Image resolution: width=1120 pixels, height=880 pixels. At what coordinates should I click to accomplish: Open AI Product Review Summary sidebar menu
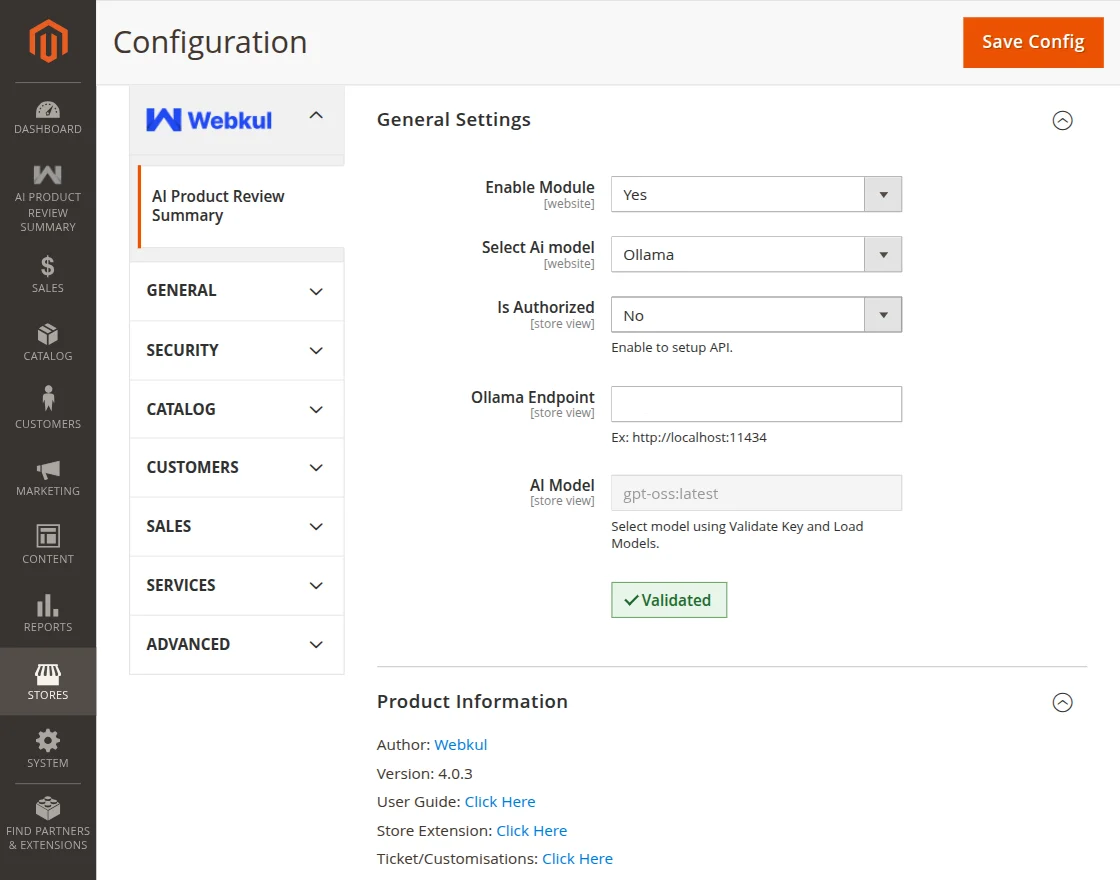point(48,199)
